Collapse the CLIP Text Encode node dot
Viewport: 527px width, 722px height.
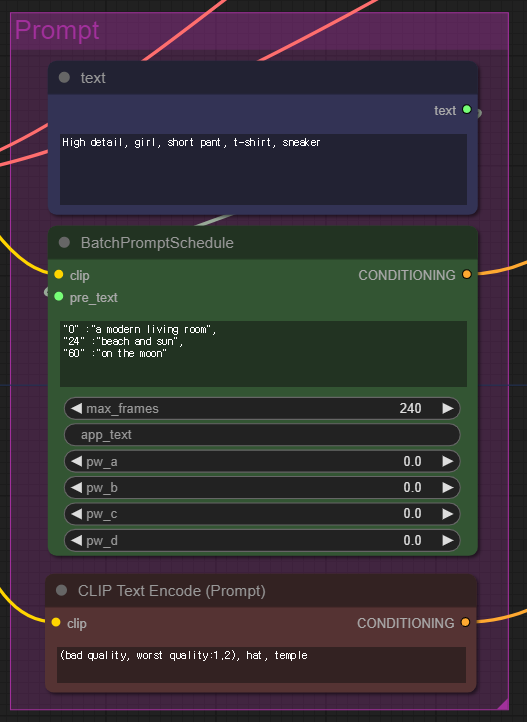[x=62, y=590]
